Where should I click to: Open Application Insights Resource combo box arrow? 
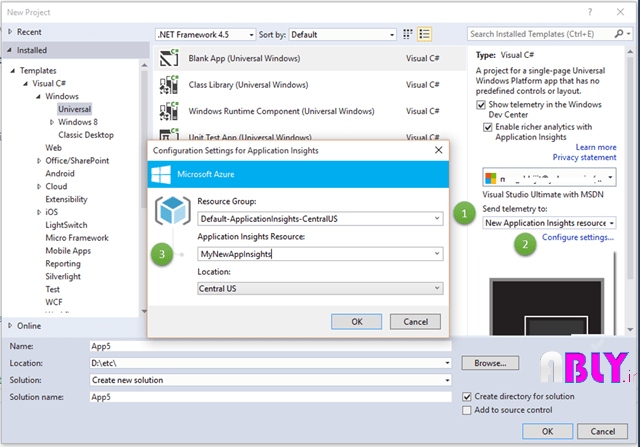(x=437, y=254)
